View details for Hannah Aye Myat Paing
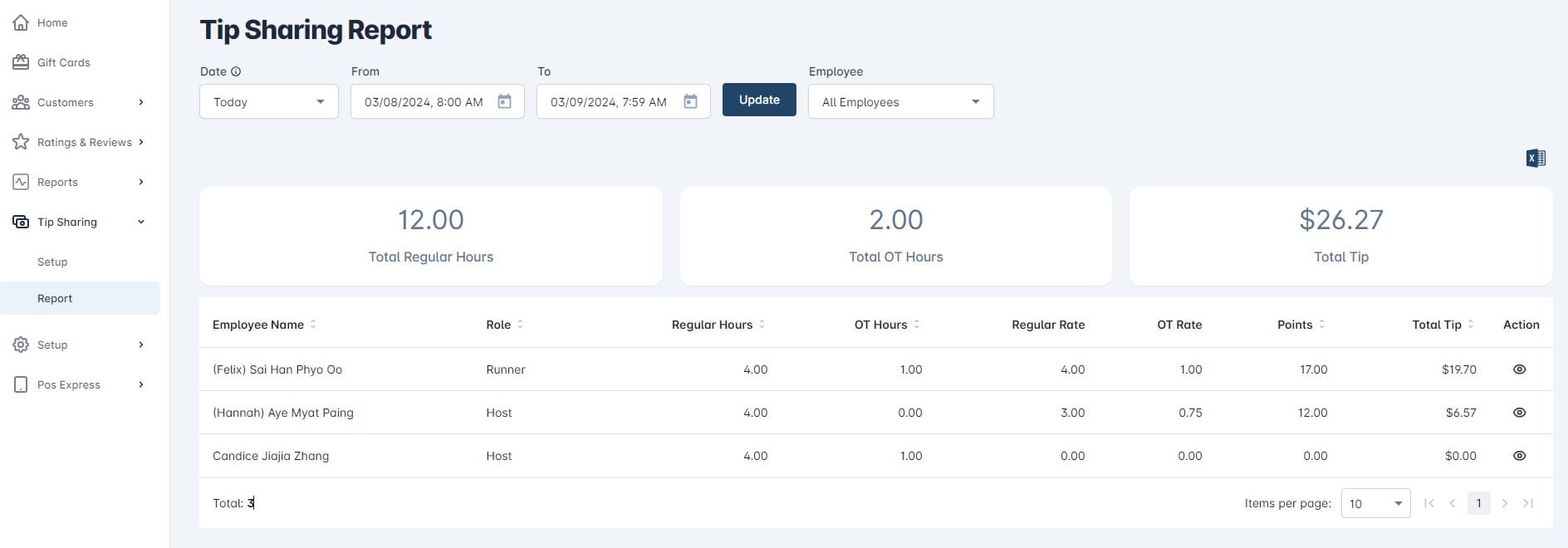Screen dimensions: 1568x548 pyautogui.click(x=1519, y=413)
